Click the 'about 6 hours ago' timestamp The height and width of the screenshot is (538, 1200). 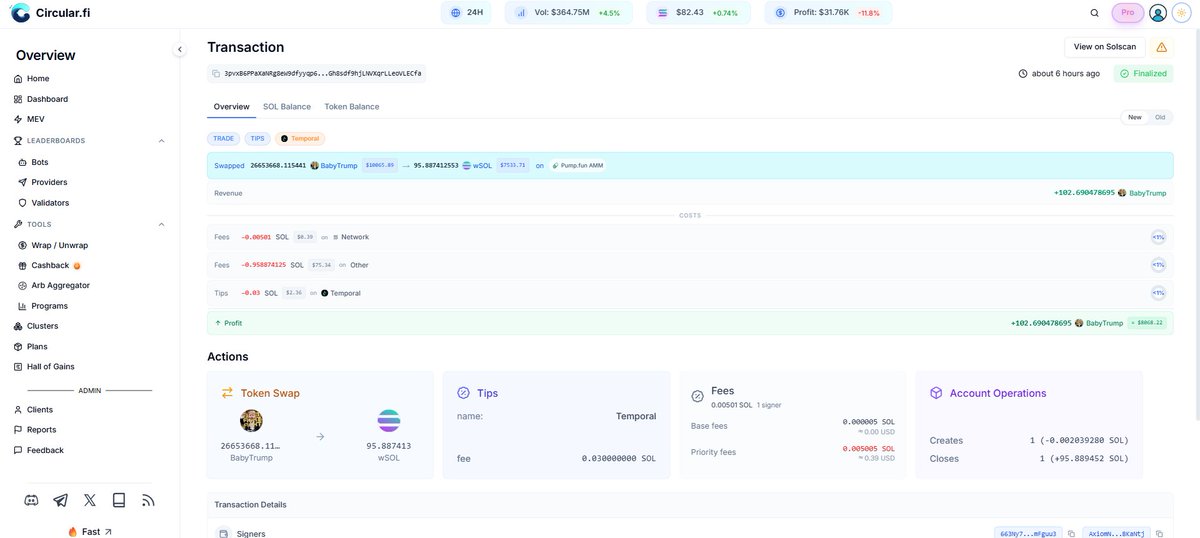[x=1059, y=73]
